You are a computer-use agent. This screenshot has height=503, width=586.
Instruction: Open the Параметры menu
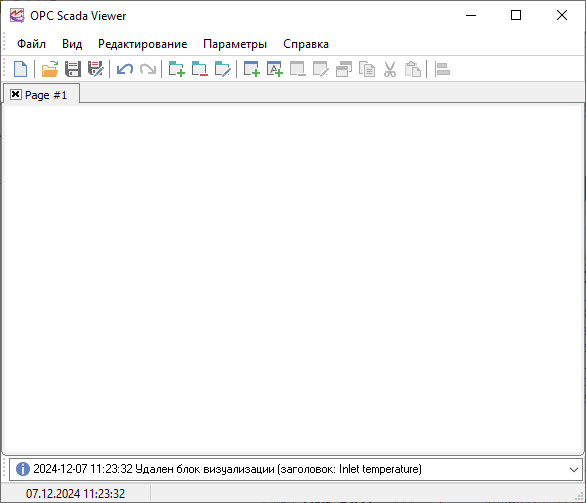click(x=235, y=44)
